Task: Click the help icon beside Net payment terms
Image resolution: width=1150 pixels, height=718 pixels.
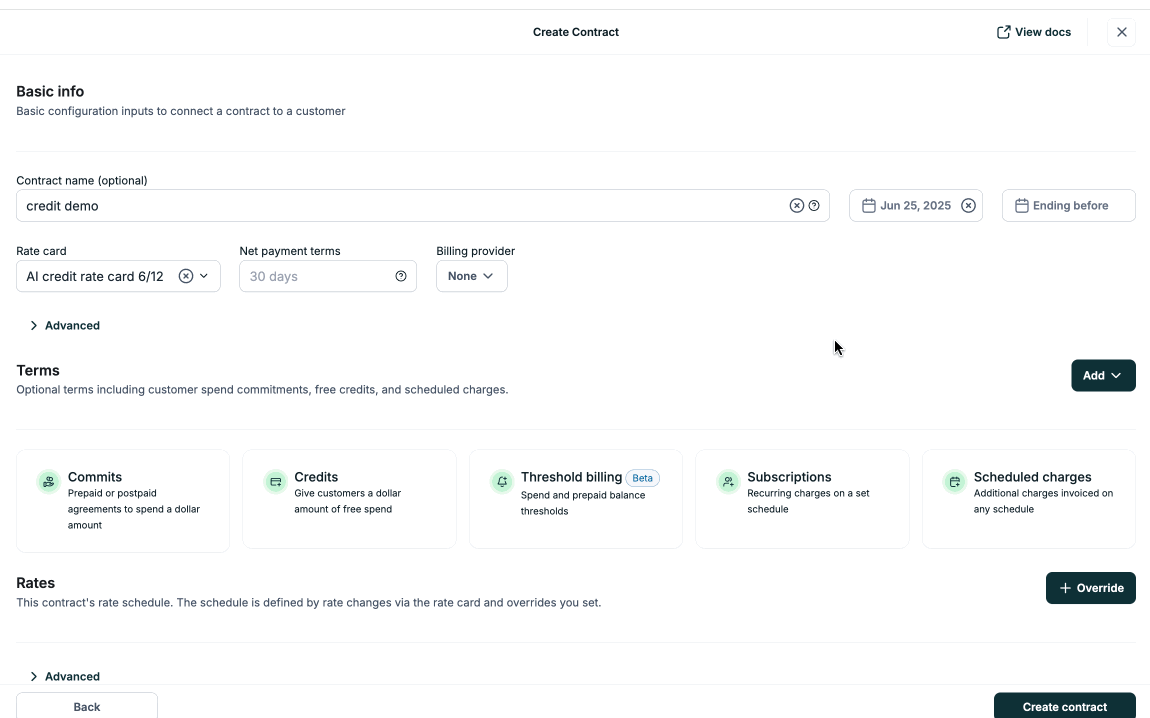Action: click(400, 276)
